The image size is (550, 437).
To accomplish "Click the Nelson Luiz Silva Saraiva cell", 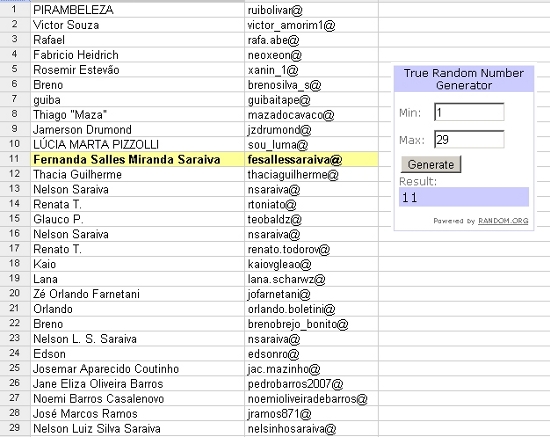I will (138, 429).
